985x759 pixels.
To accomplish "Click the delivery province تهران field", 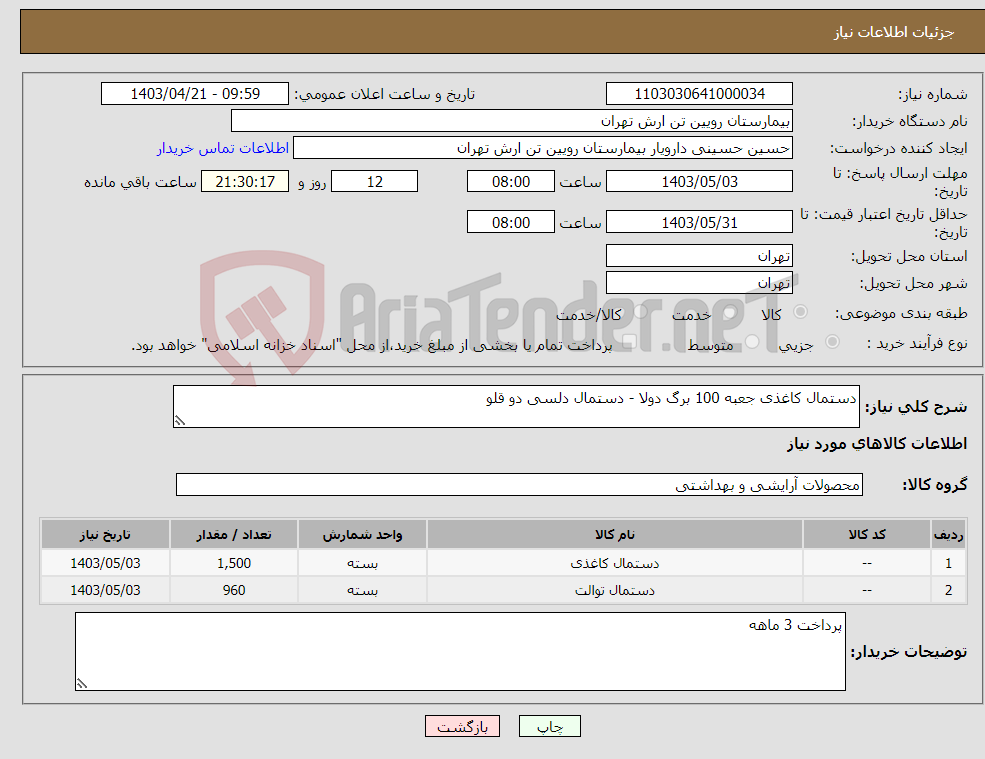I will pyautogui.click(x=699, y=256).
